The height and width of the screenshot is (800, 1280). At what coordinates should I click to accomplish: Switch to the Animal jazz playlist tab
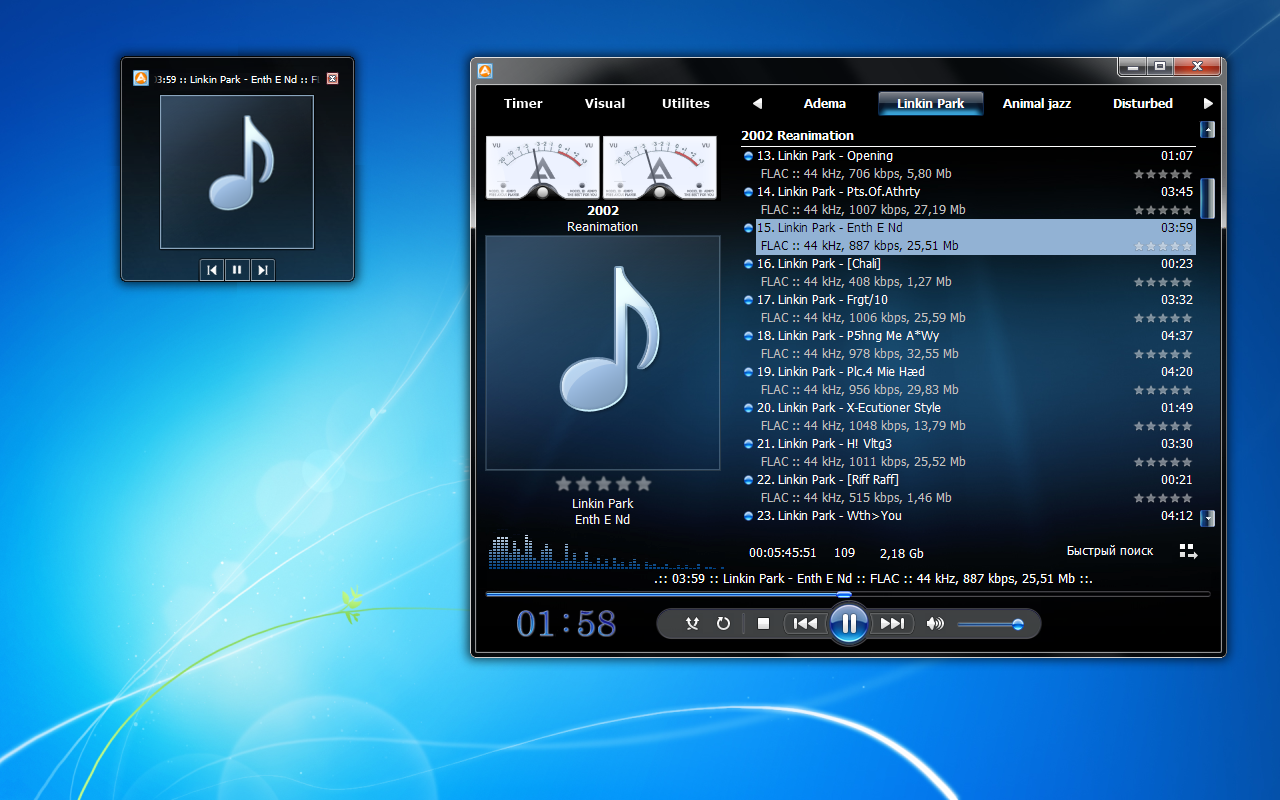click(1037, 104)
